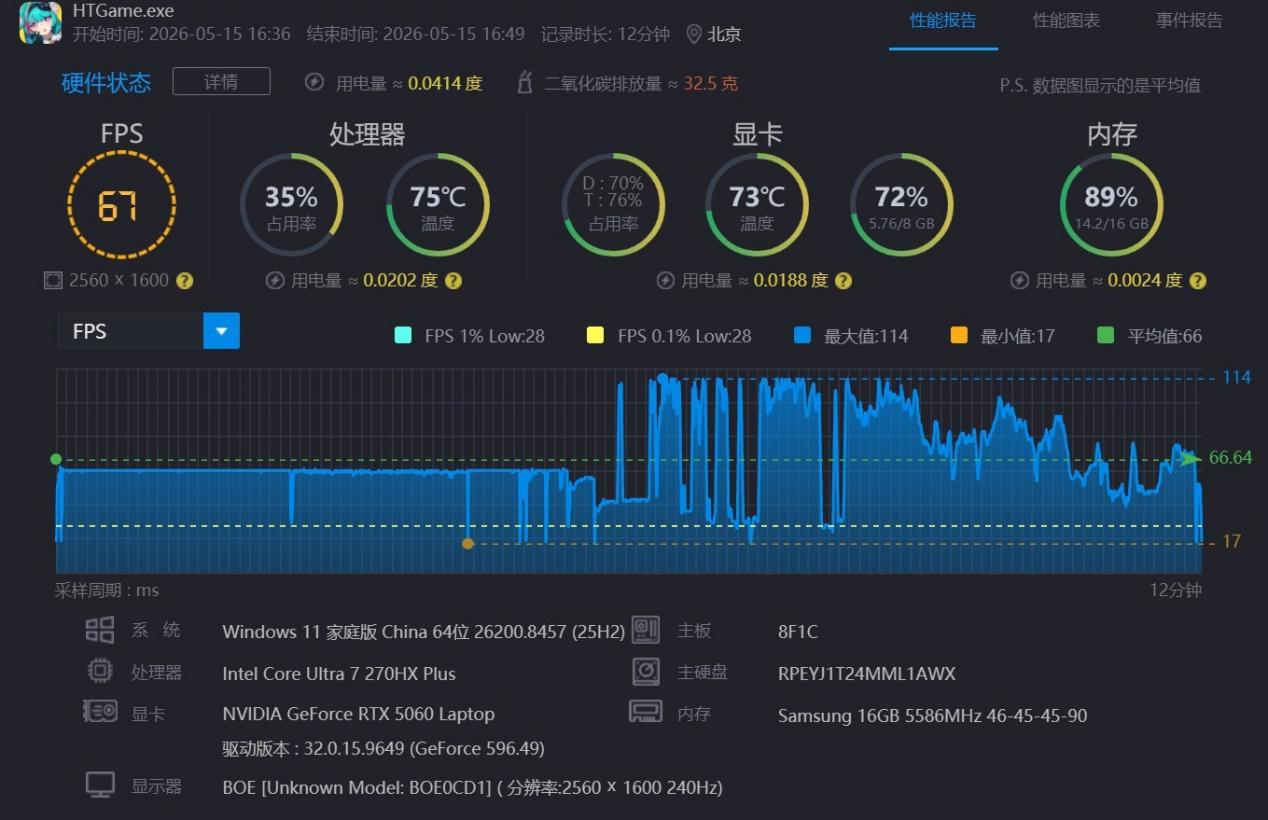
Task: Click the orange minimum marker dot on chart
Action: pyautogui.click(x=468, y=544)
